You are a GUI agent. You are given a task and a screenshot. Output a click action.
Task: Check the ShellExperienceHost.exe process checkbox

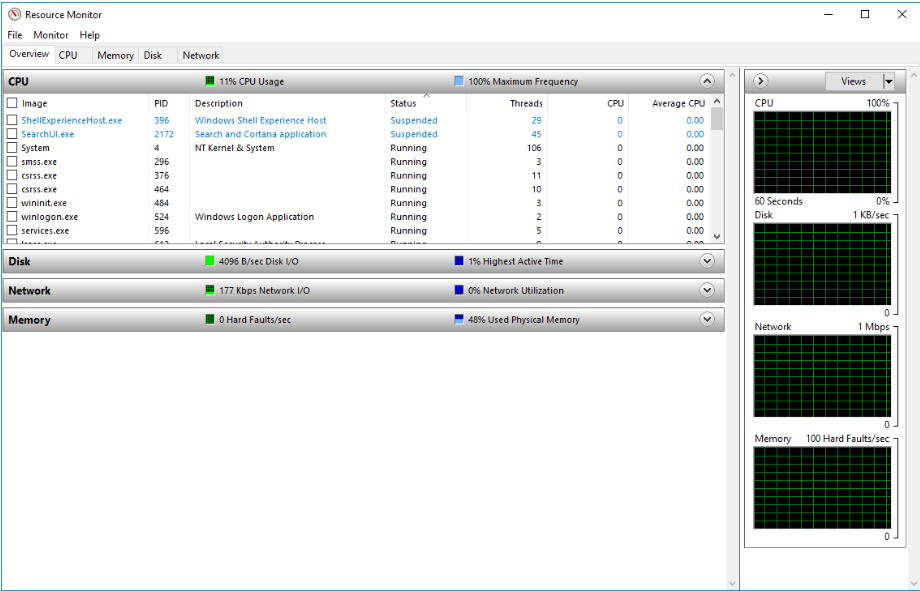click(13, 119)
